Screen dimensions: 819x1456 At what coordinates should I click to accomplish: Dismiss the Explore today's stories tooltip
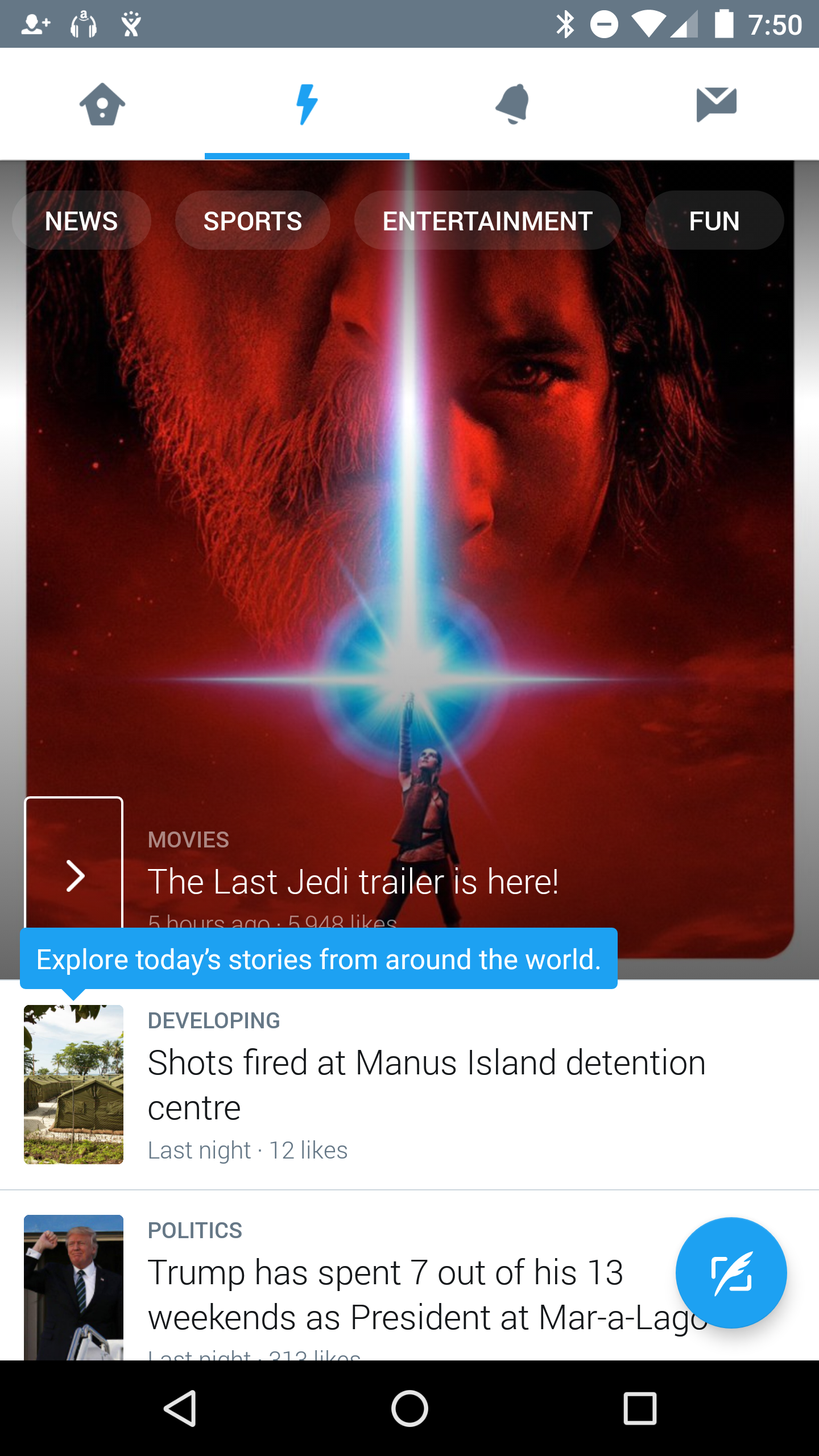tap(318, 959)
